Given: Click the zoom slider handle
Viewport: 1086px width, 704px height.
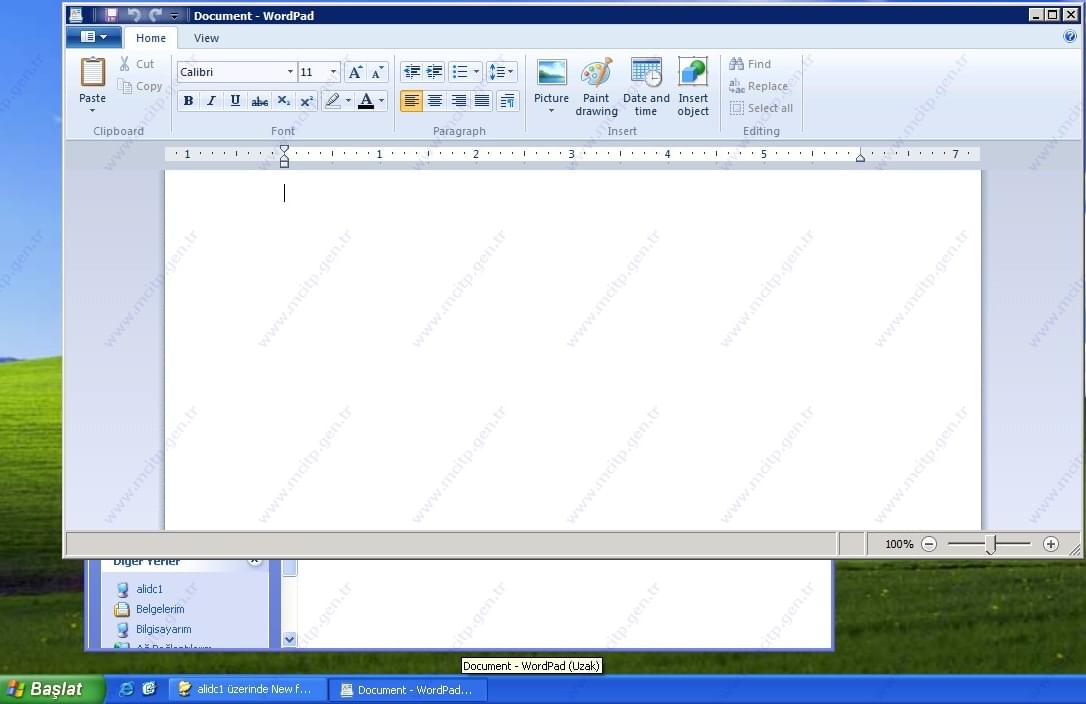Looking at the screenshot, I should (x=990, y=545).
